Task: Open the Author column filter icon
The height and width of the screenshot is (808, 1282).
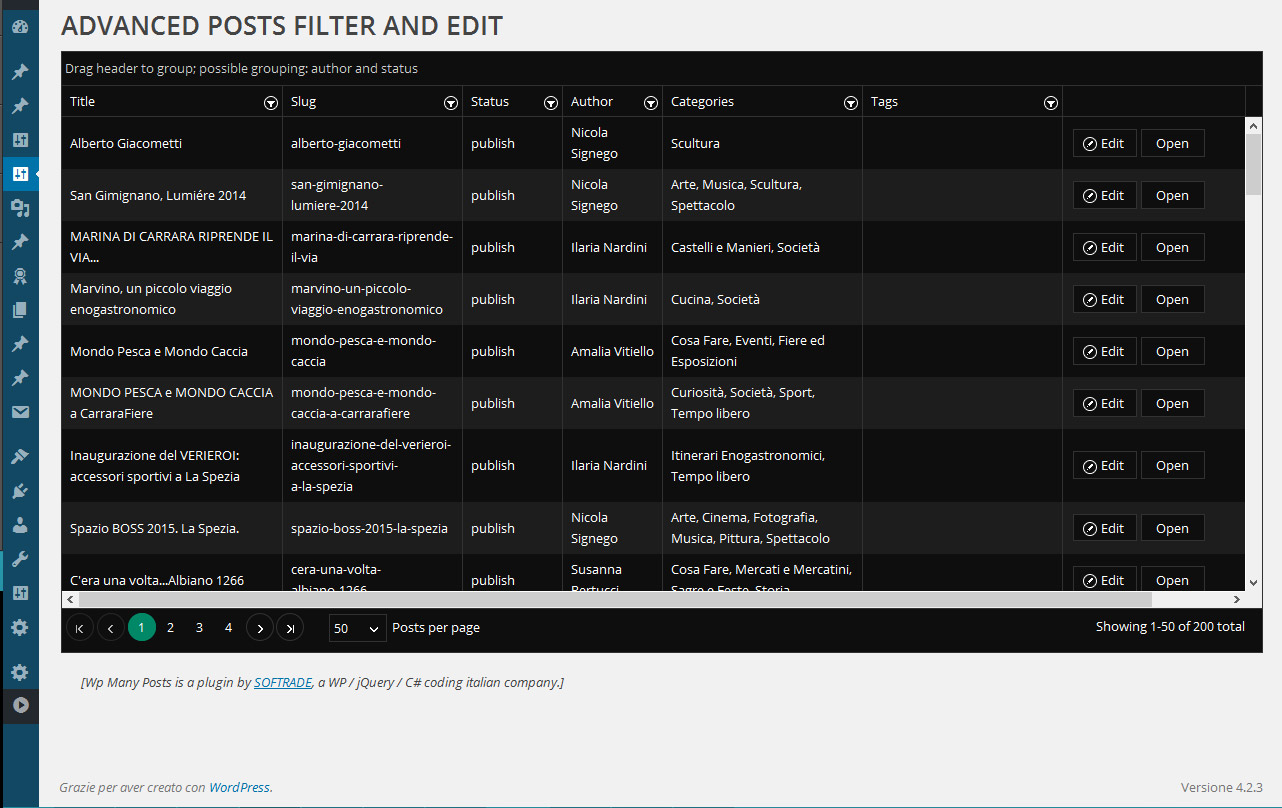Action: [x=650, y=102]
